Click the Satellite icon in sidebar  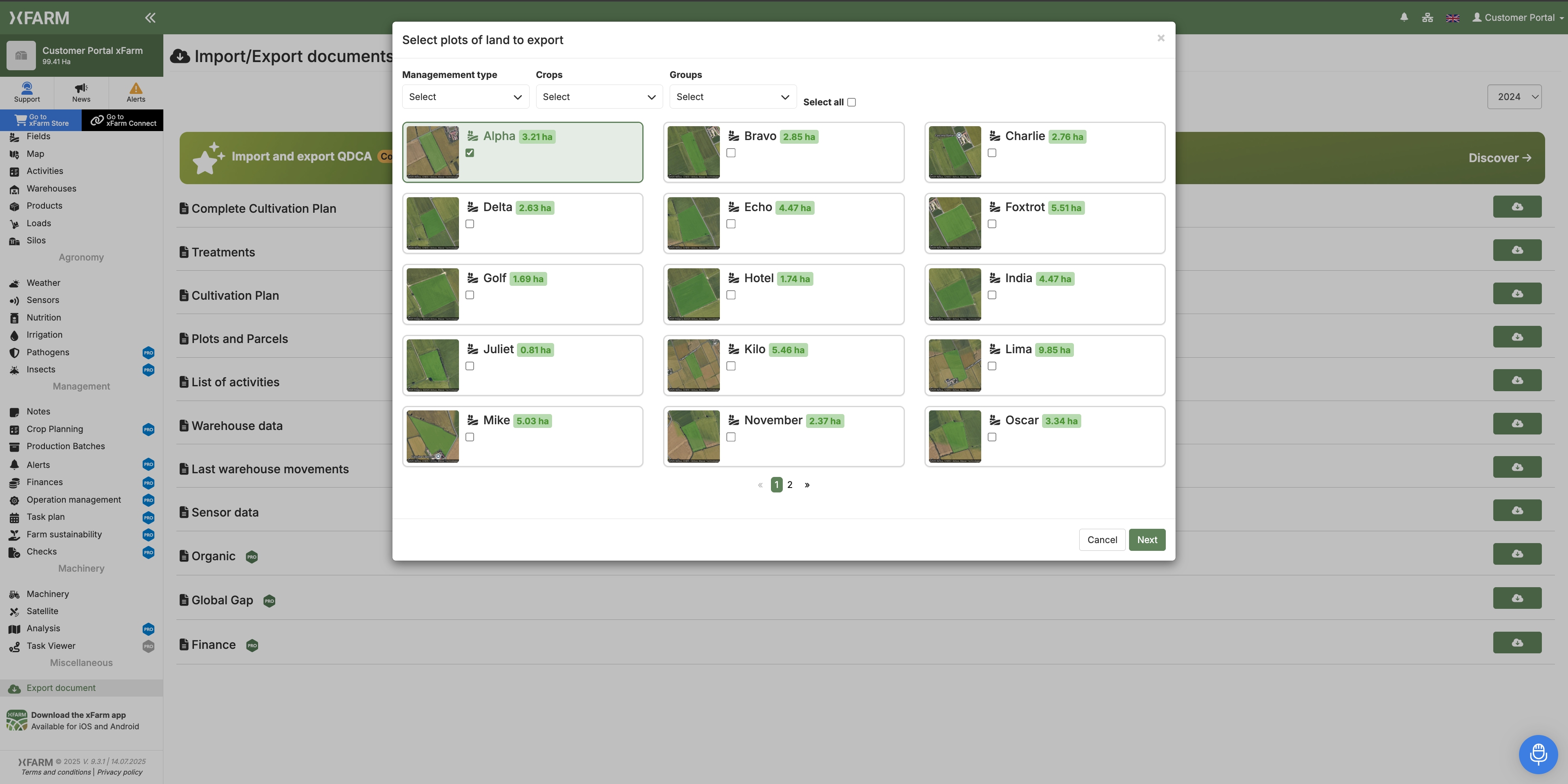click(15, 611)
